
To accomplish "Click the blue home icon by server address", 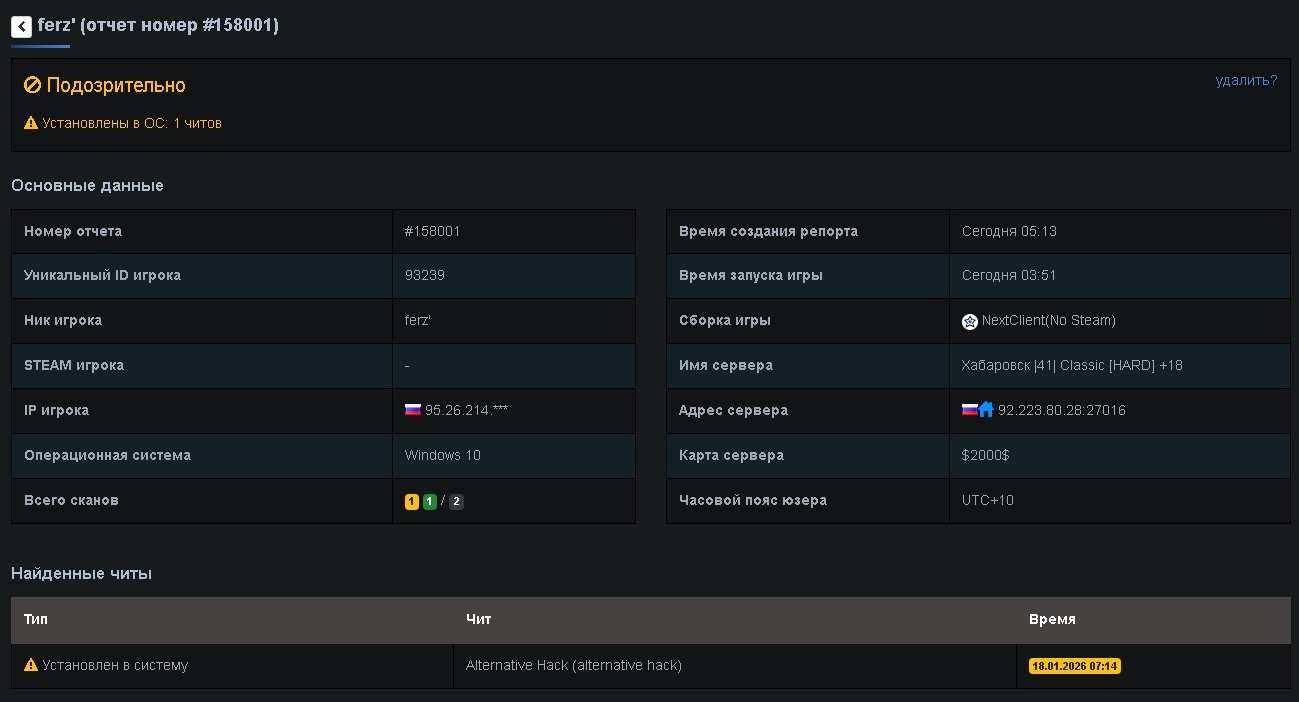I will 986,410.
